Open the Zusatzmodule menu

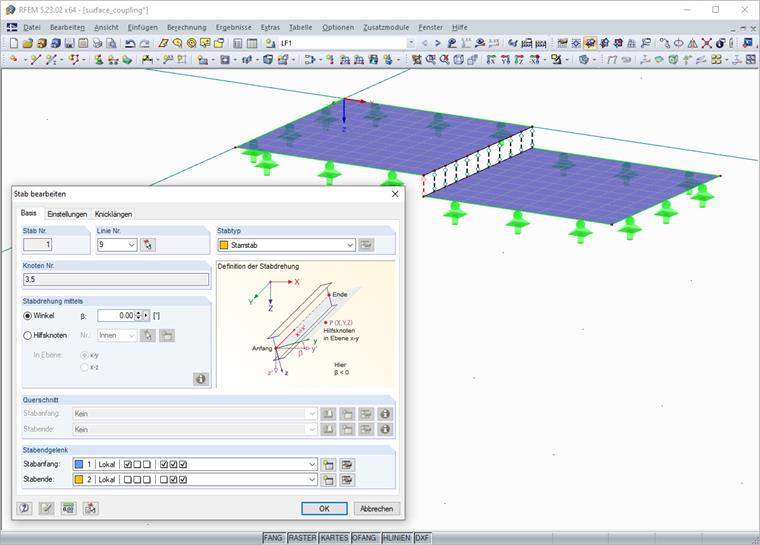tap(386, 27)
